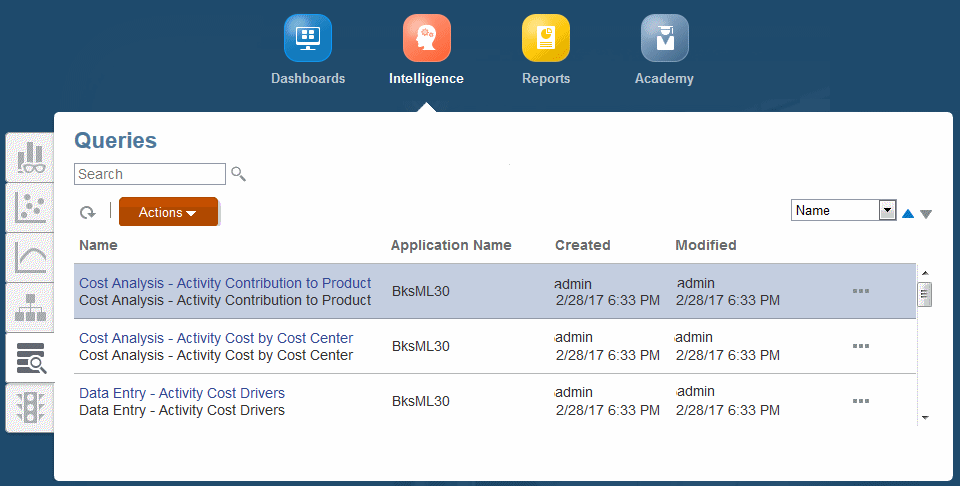Click Modified date of Activity Contribution row
The width and height of the screenshot is (960, 486).
click(728, 300)
